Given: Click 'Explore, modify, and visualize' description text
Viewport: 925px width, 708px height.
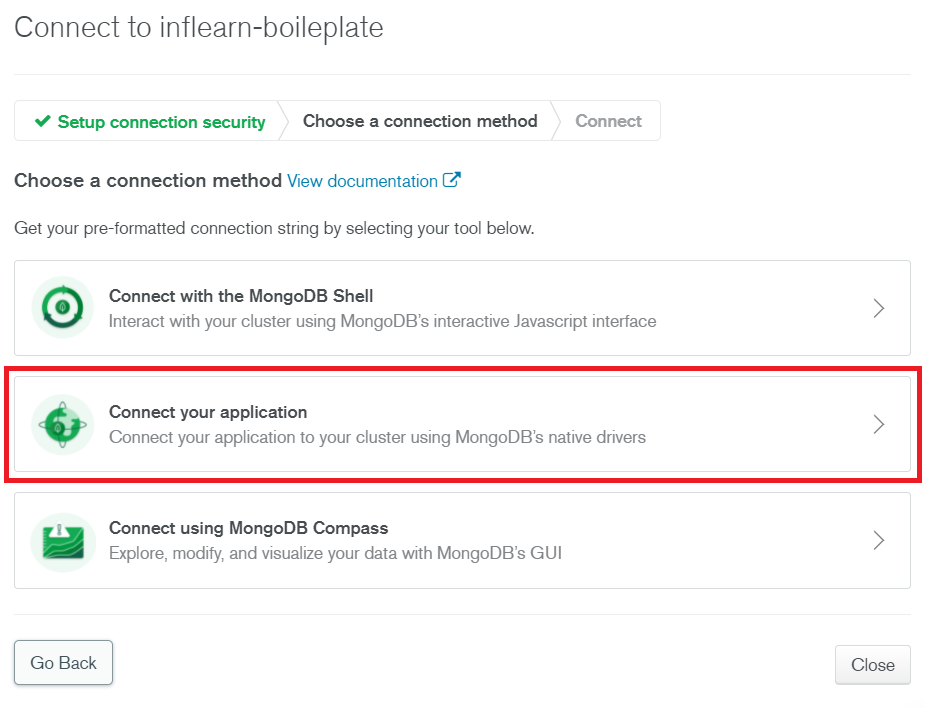Looking at the screenshot, I should [335, 553].
